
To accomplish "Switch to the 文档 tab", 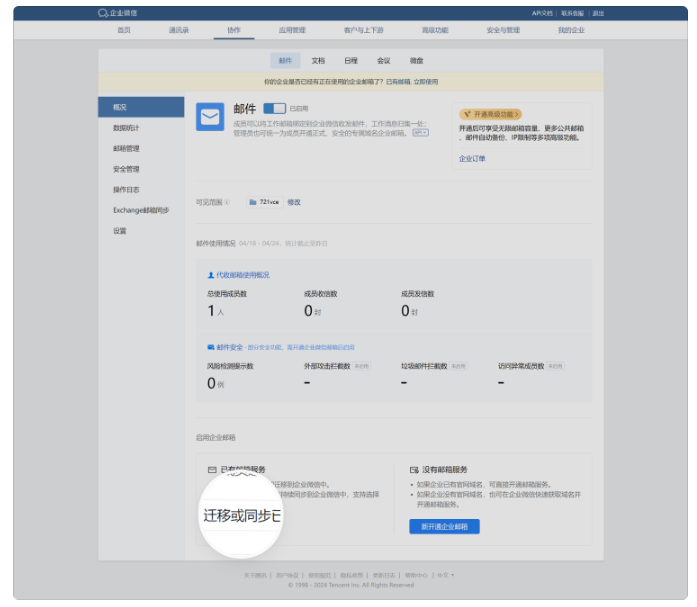I will click(x=318, y=61).
